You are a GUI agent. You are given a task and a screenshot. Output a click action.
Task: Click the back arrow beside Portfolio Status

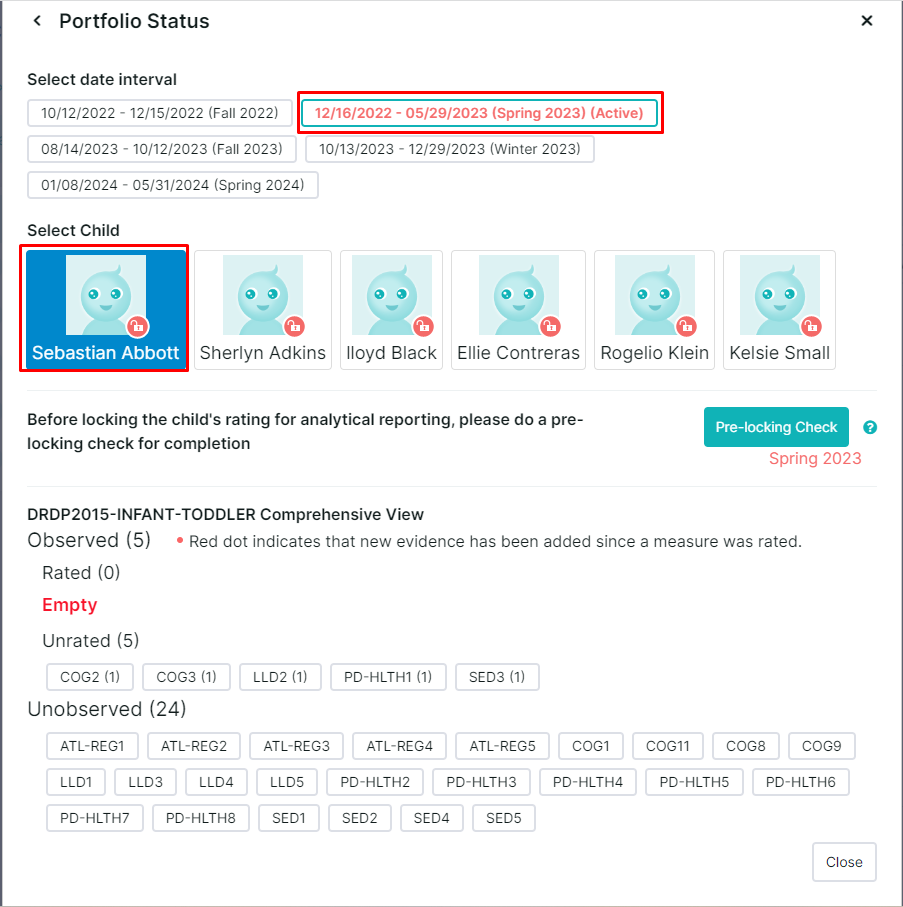coord(37,21)
